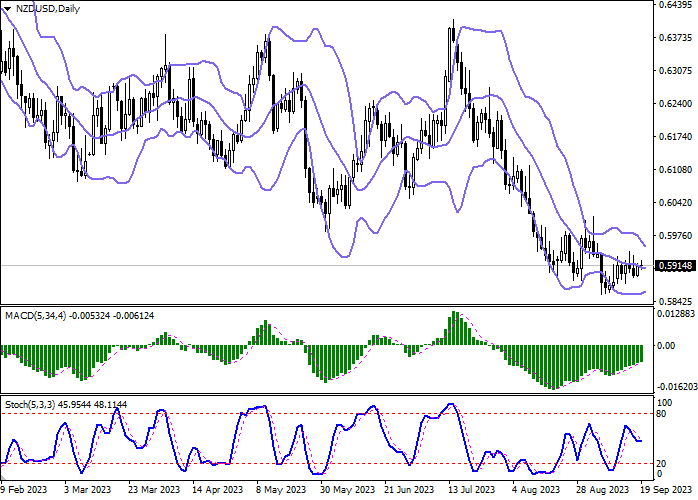
Task: Select the 13 Jul 2023 date label
Action: [471, 489]
